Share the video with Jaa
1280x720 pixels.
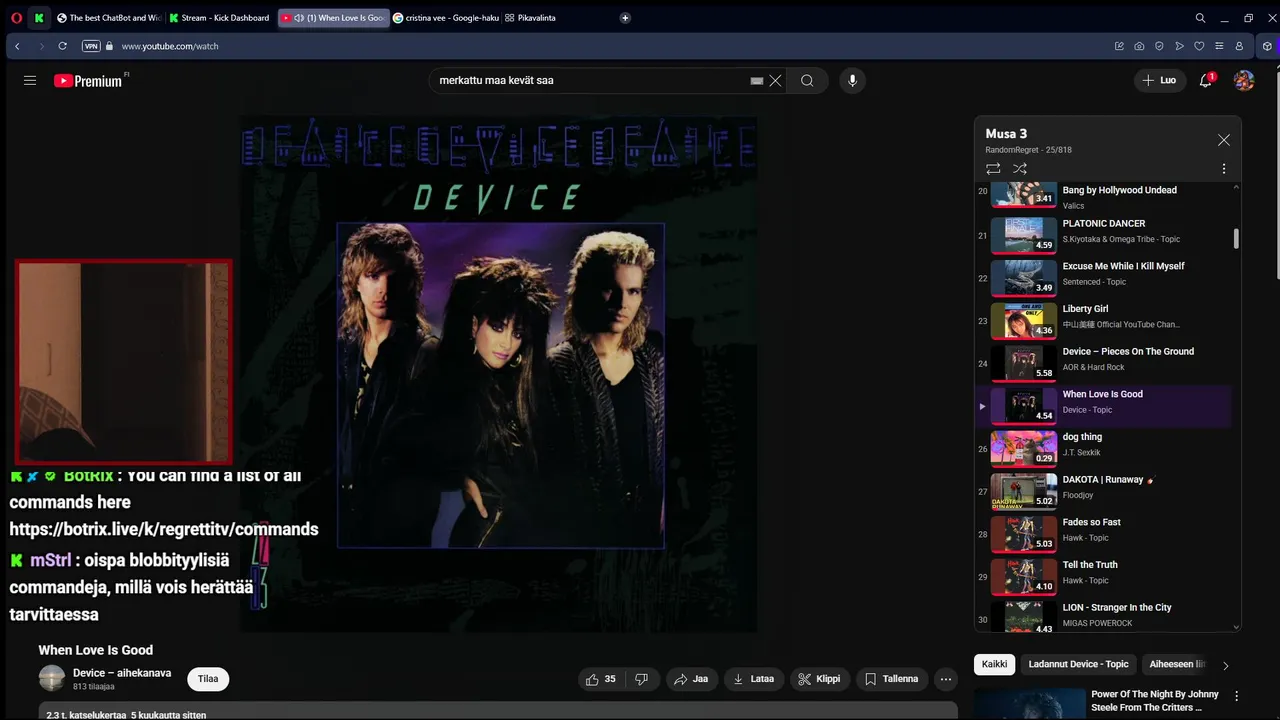tap(691, 679)
